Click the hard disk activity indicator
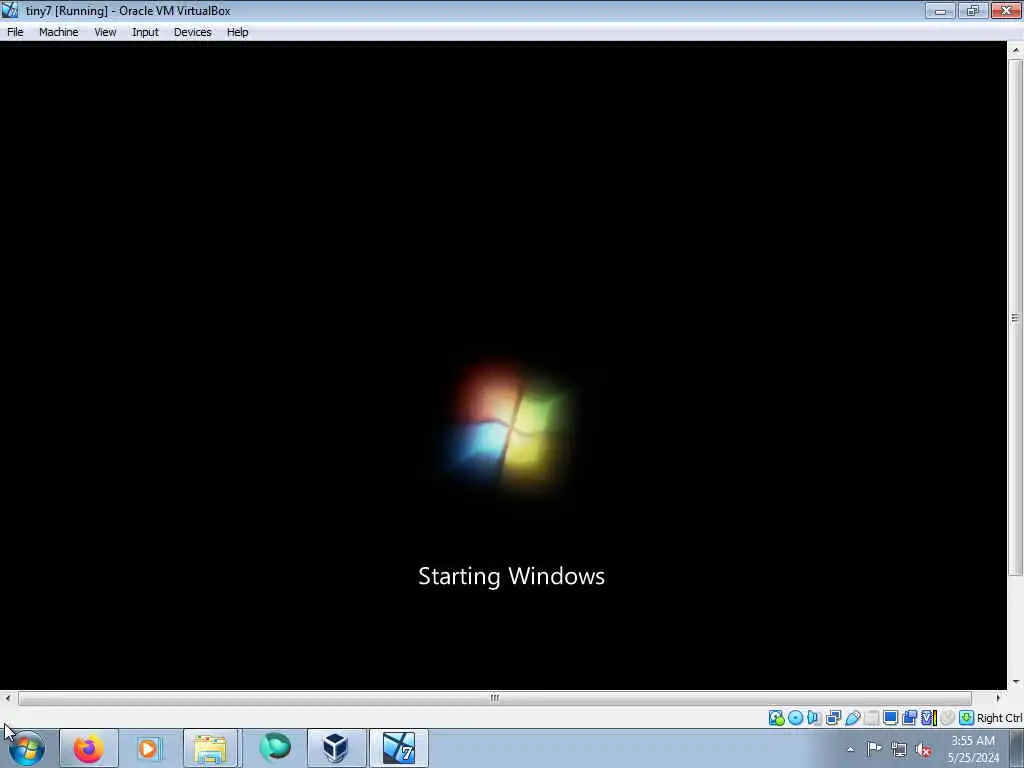 pyautogui.click(x=776, y=718)
